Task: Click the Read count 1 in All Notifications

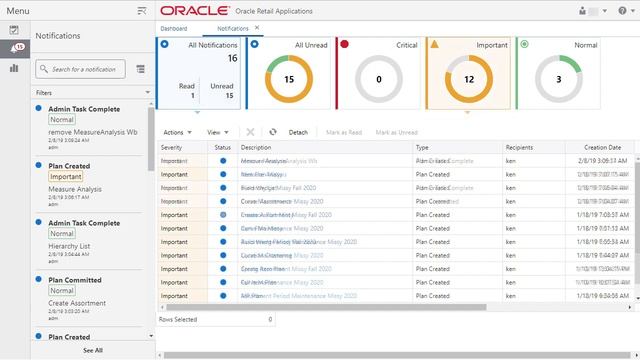Action: pos(193,96)
